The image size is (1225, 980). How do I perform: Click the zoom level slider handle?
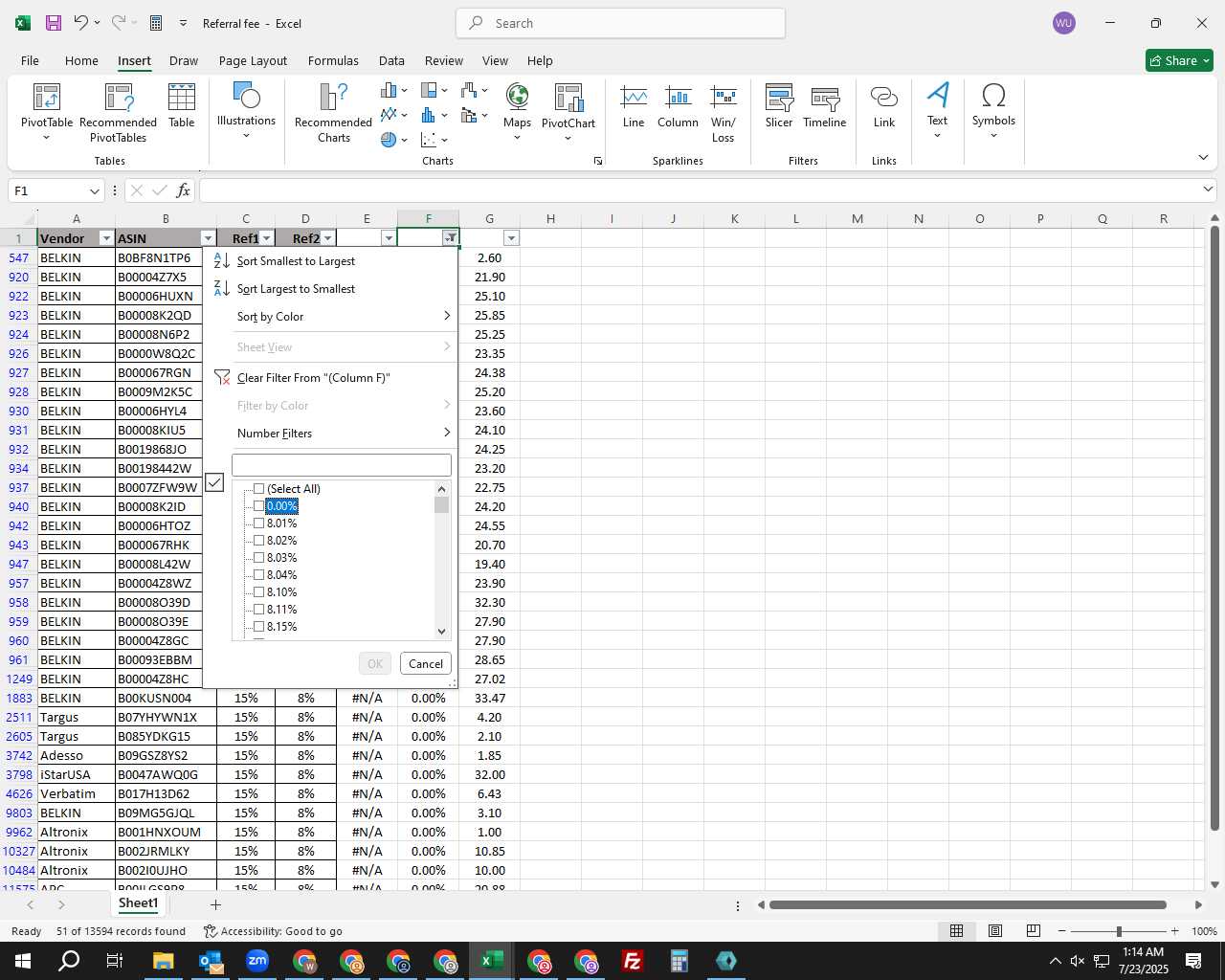pyautogui.click(x=1118, y=931)
